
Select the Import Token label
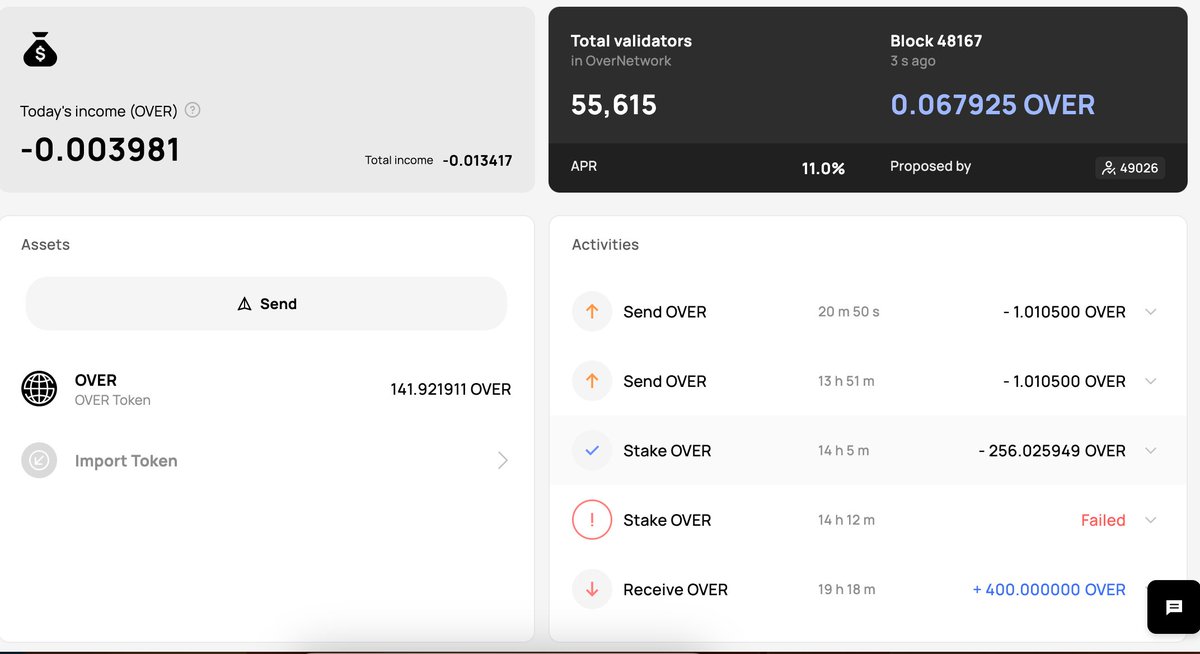coord(126,461)
